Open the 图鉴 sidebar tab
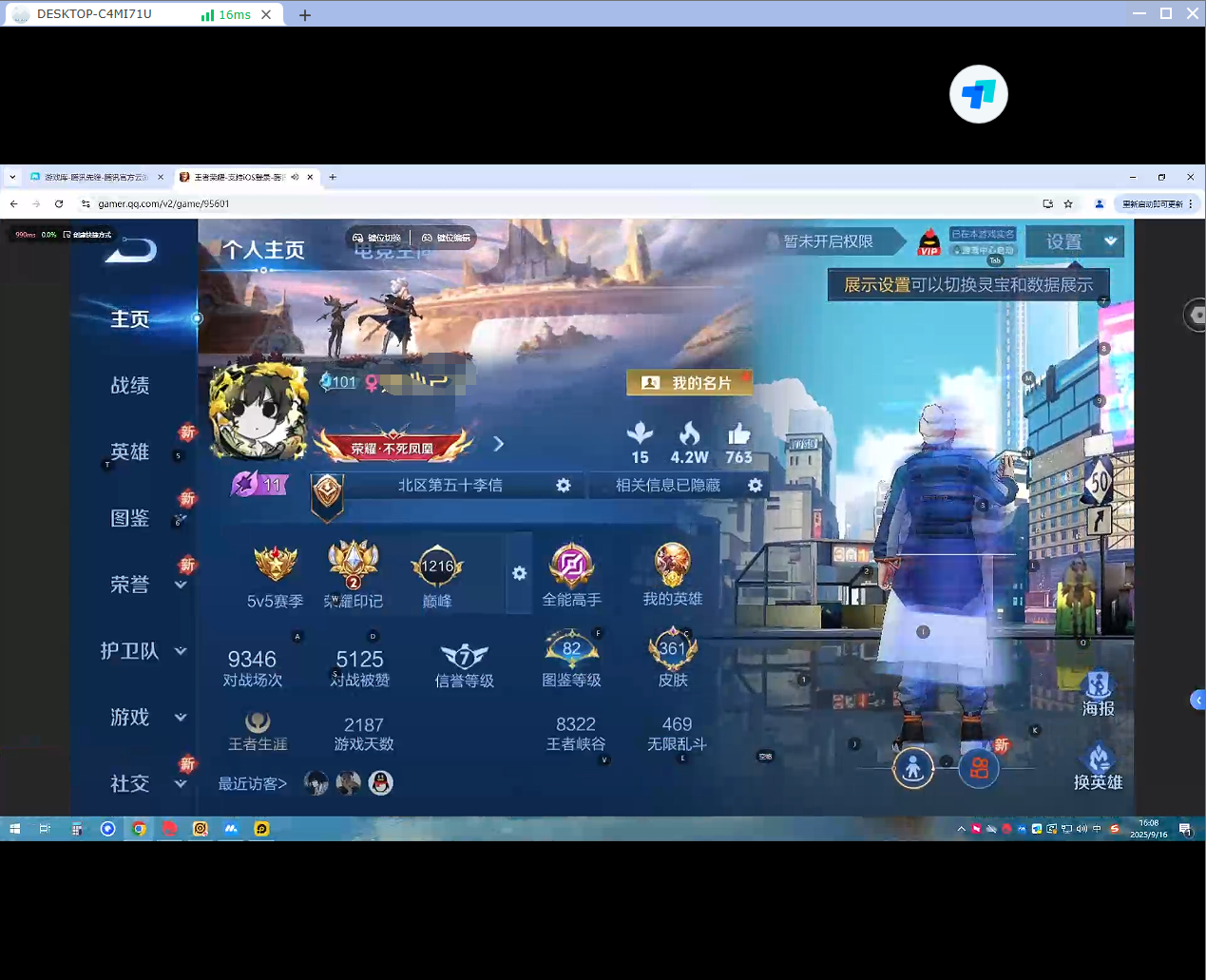The width and height of the screenshot is (1206, 980). tap(130, 518)
